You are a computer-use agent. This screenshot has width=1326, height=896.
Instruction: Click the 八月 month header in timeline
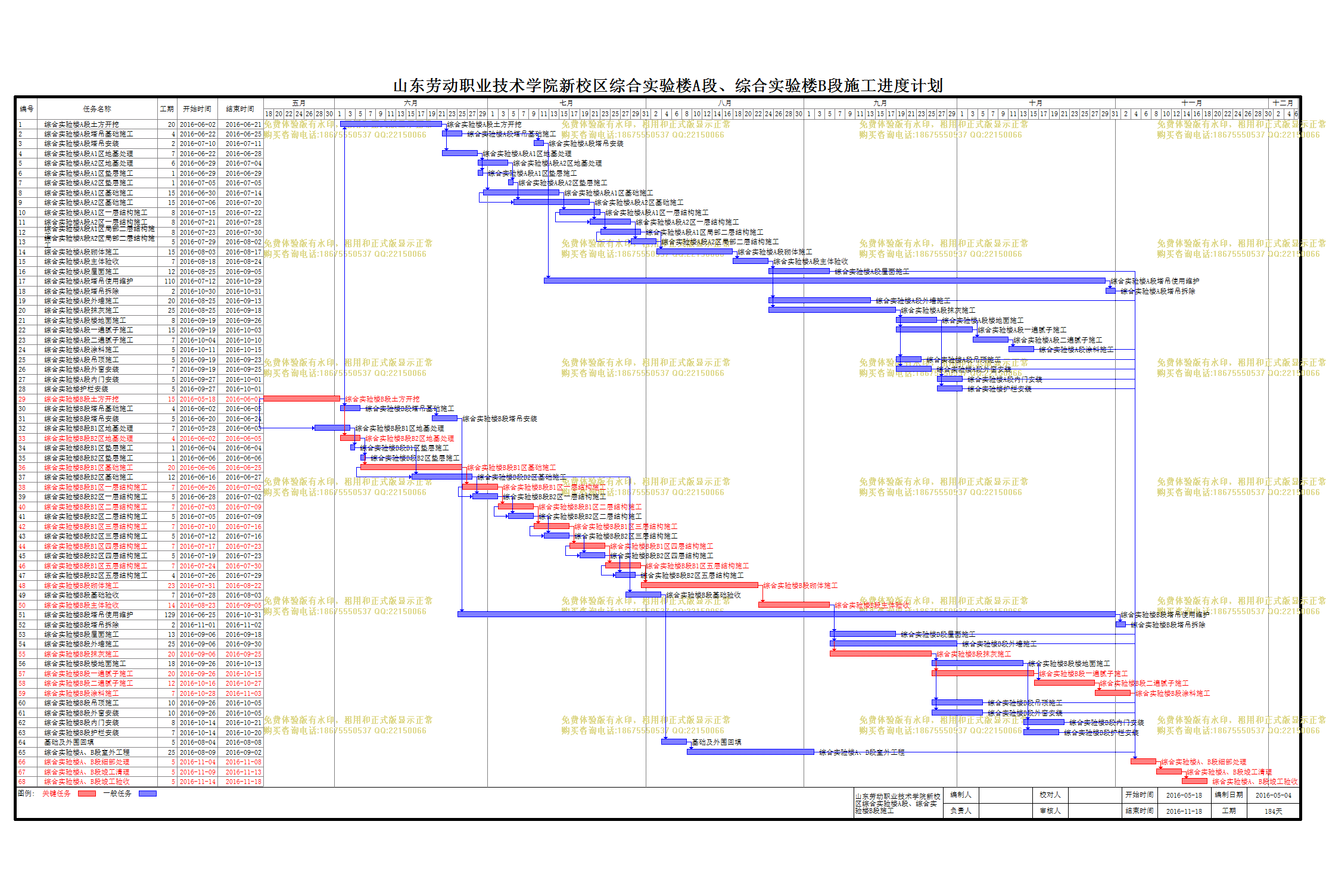(724, 103)
